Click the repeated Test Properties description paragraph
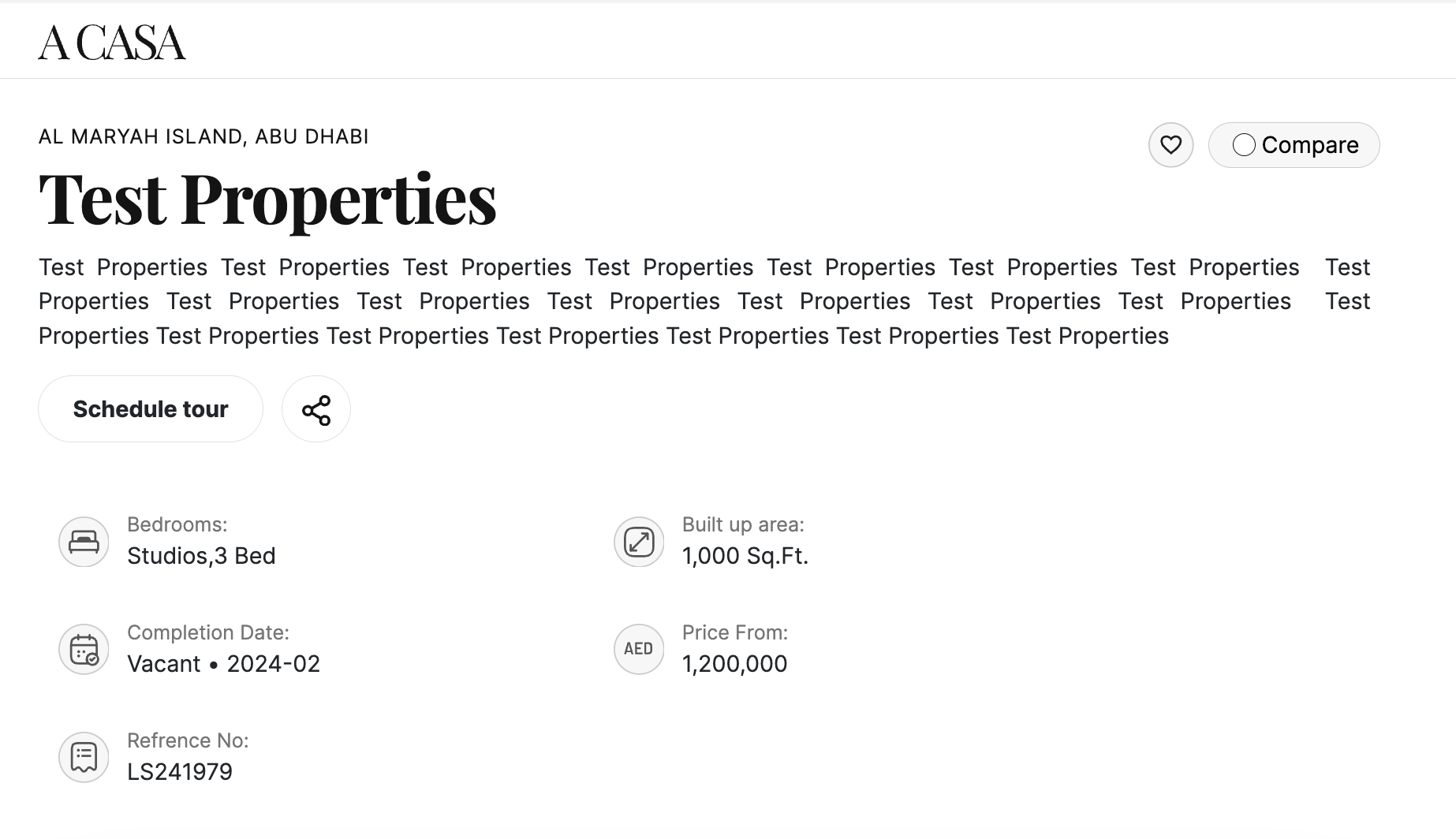This screenshot has height=839, width=1456. pos(603,302)
